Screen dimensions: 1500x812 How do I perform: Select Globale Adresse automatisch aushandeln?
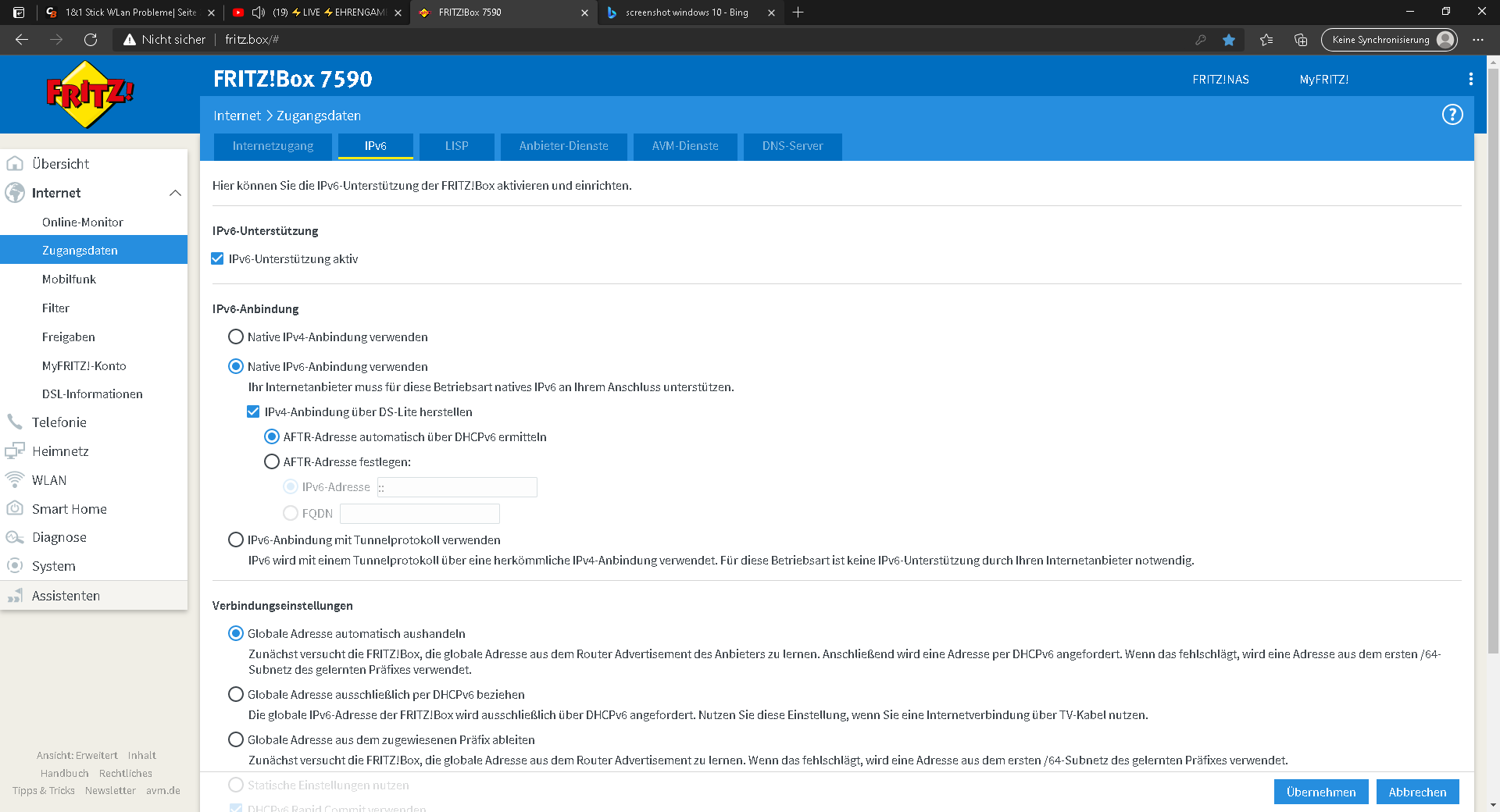pos(235,633)
